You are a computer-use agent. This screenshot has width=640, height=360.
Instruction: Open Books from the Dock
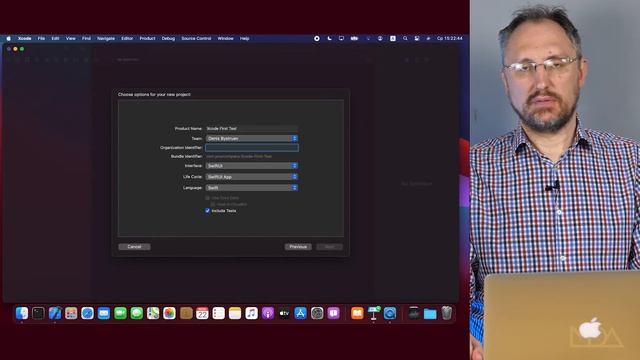tap(357, 313)
